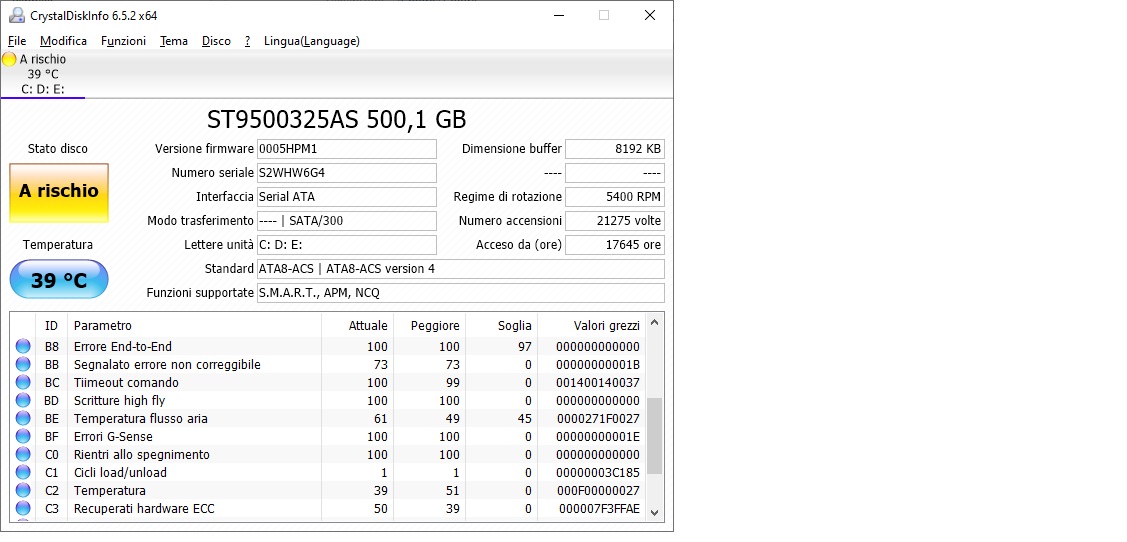Click the Modo trasferimento field SATA/300
This screenshot has height=542, width=1127.
point(346,221)
